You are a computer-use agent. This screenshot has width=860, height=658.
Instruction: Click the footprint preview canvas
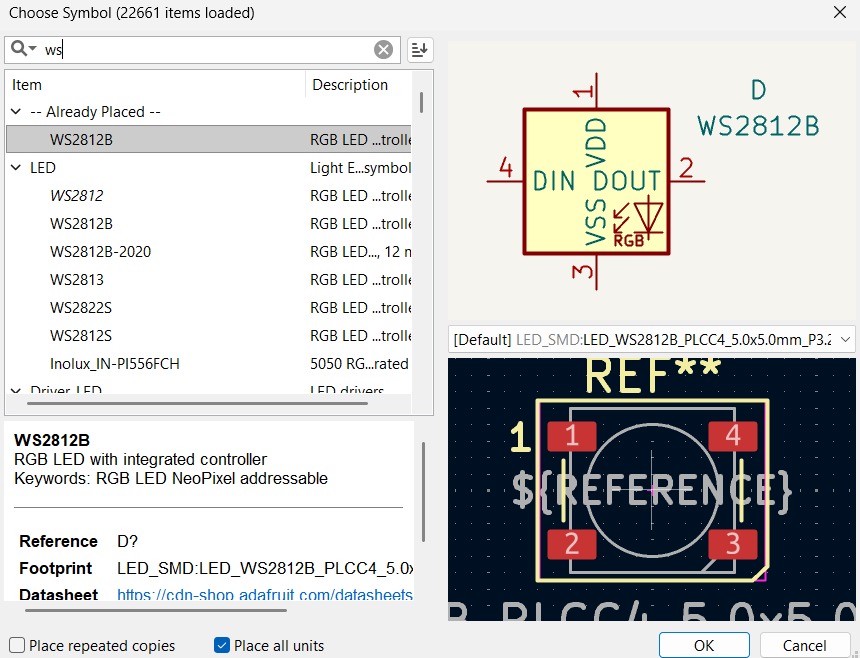click(652, 489)
